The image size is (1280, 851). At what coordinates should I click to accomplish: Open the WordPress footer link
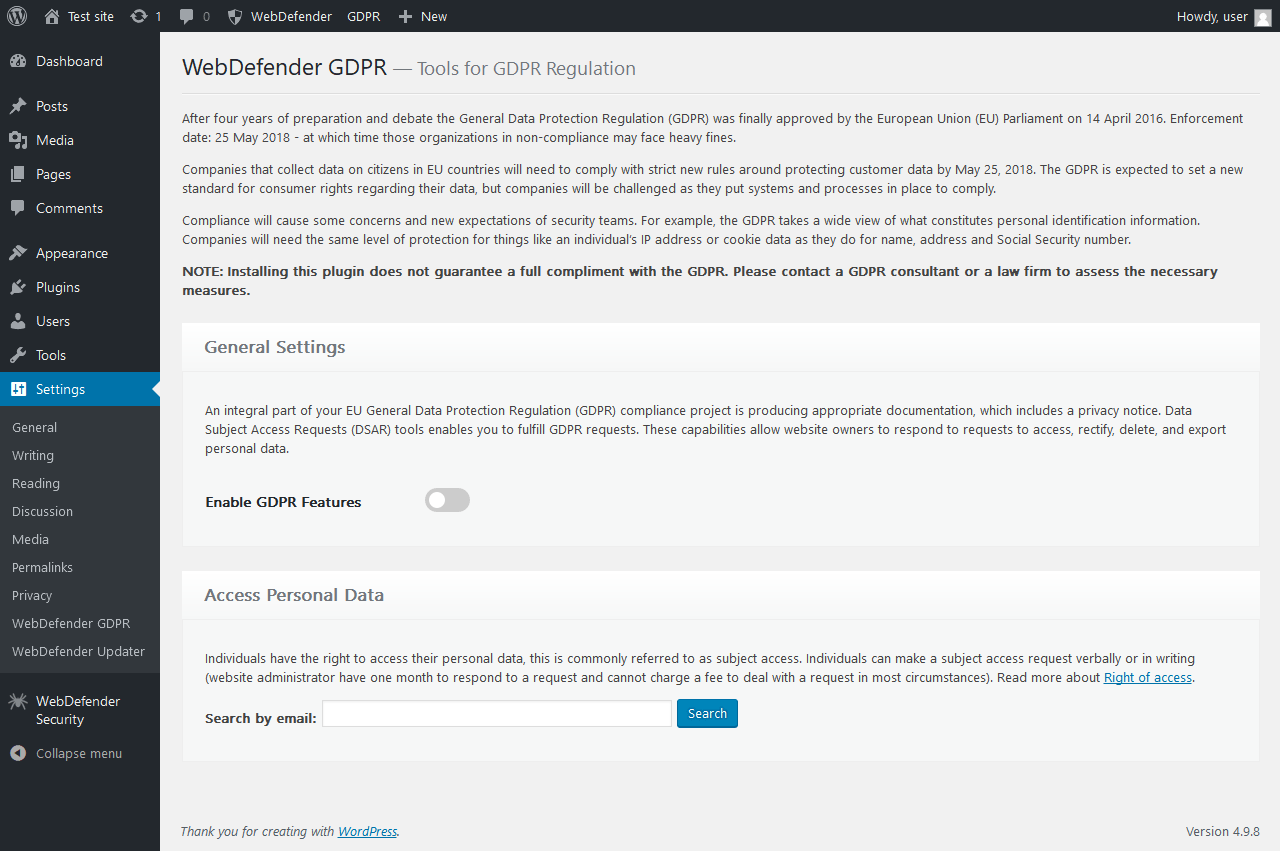tap(367, 831)
